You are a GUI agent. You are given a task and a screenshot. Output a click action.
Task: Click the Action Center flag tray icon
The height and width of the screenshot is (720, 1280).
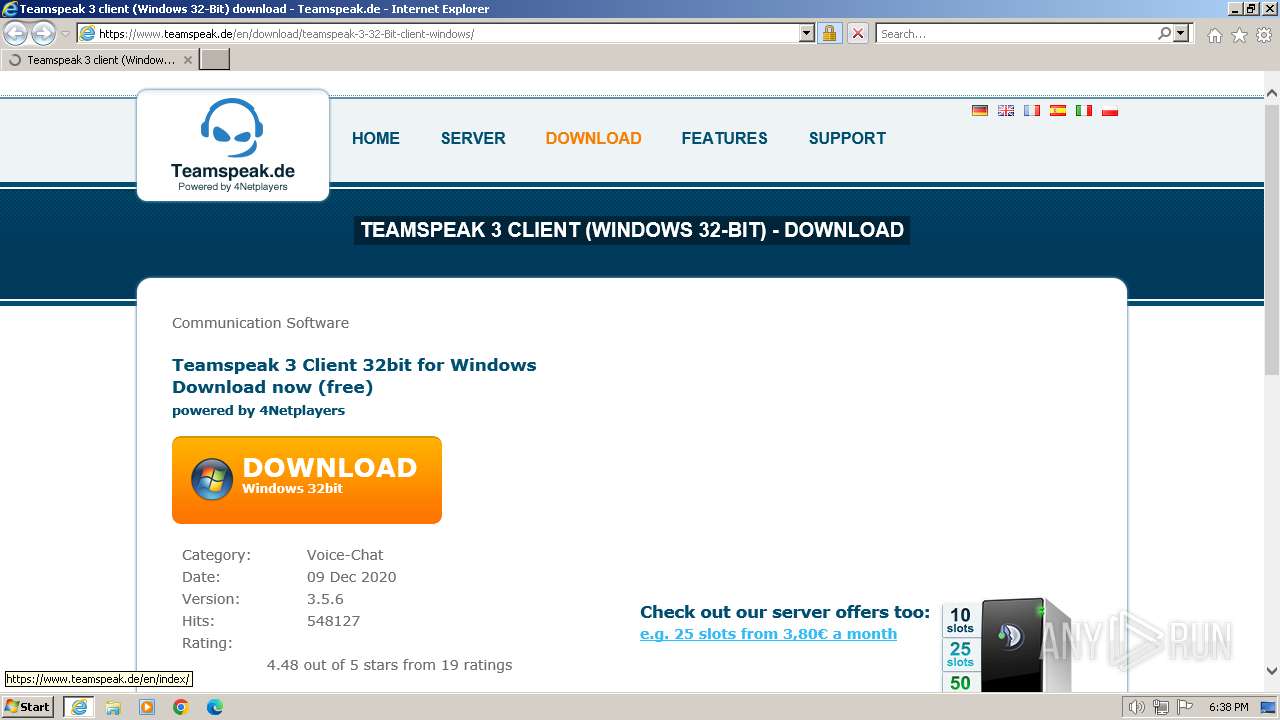pos(1184,707)
